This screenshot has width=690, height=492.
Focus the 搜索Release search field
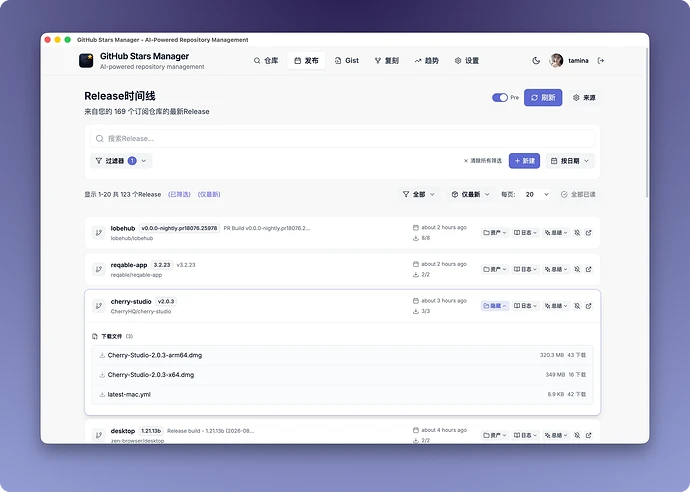click(x=342, y=138)
